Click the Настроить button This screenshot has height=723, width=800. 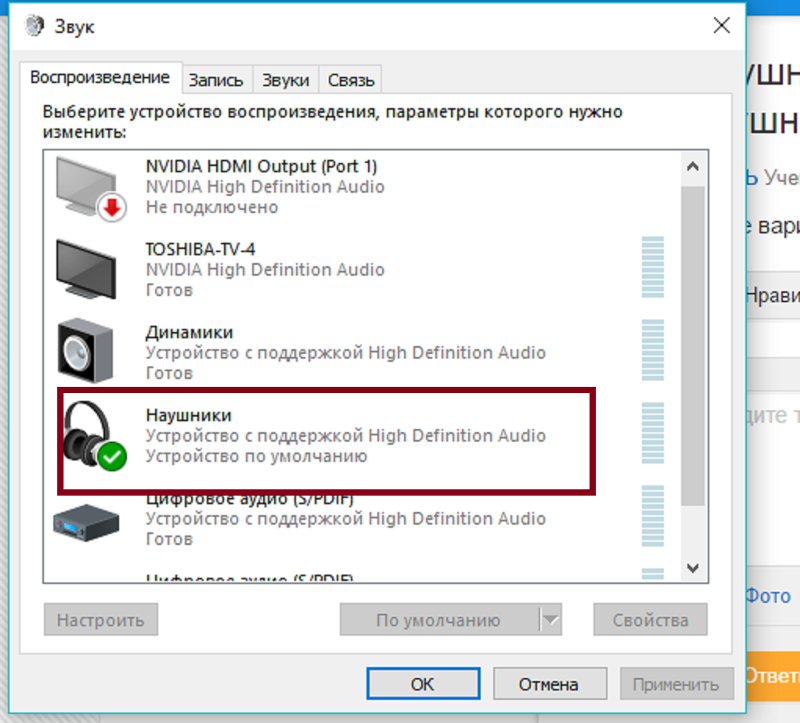pyautogui.click(x=101, y=620)
